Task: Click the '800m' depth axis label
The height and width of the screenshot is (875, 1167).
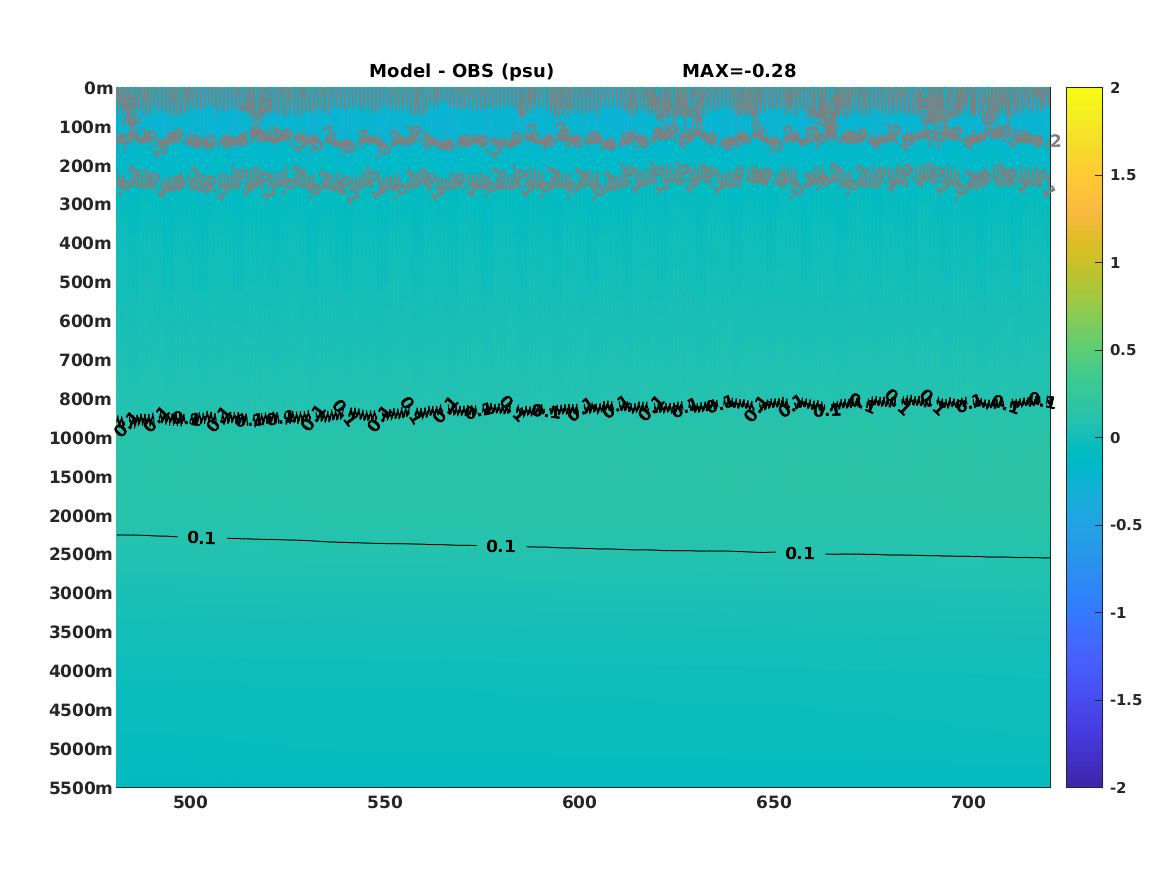Action: (x=86, y=399)
